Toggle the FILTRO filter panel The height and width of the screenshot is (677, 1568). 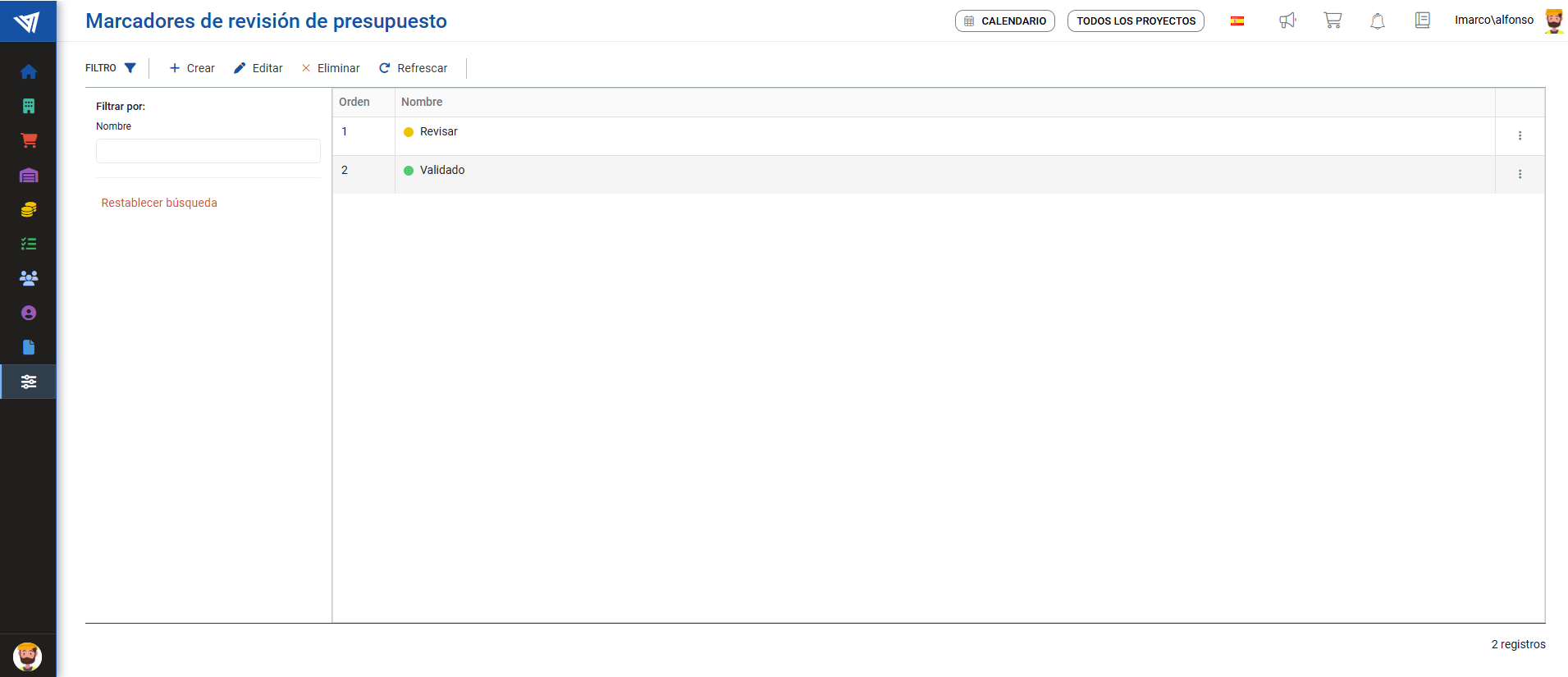111,68
